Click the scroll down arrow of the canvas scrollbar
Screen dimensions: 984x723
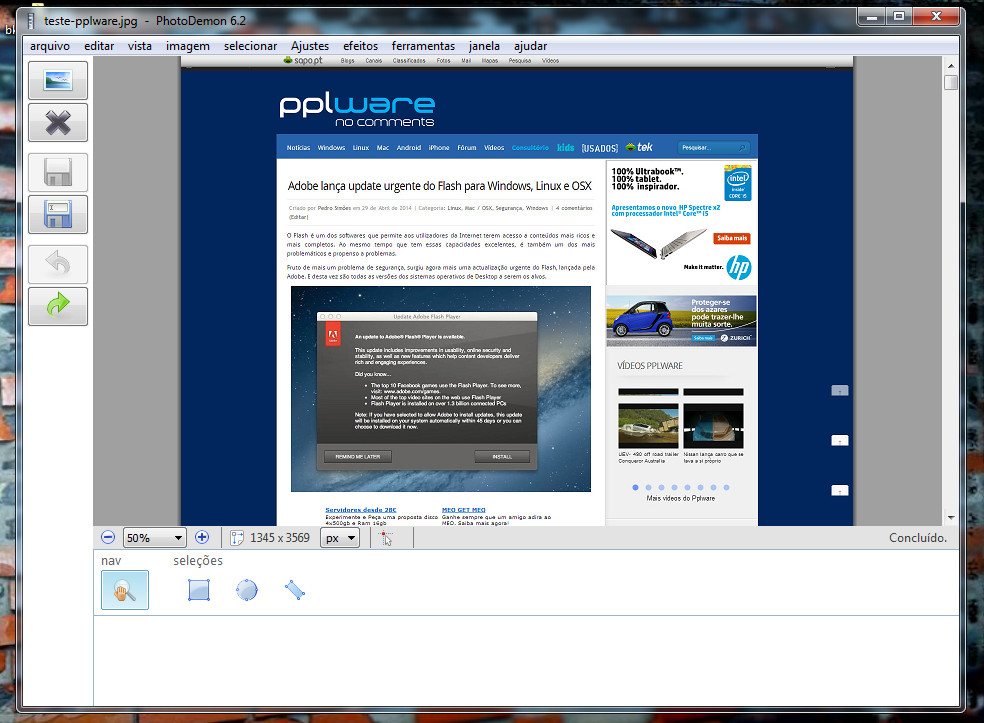tap(951, 517)
